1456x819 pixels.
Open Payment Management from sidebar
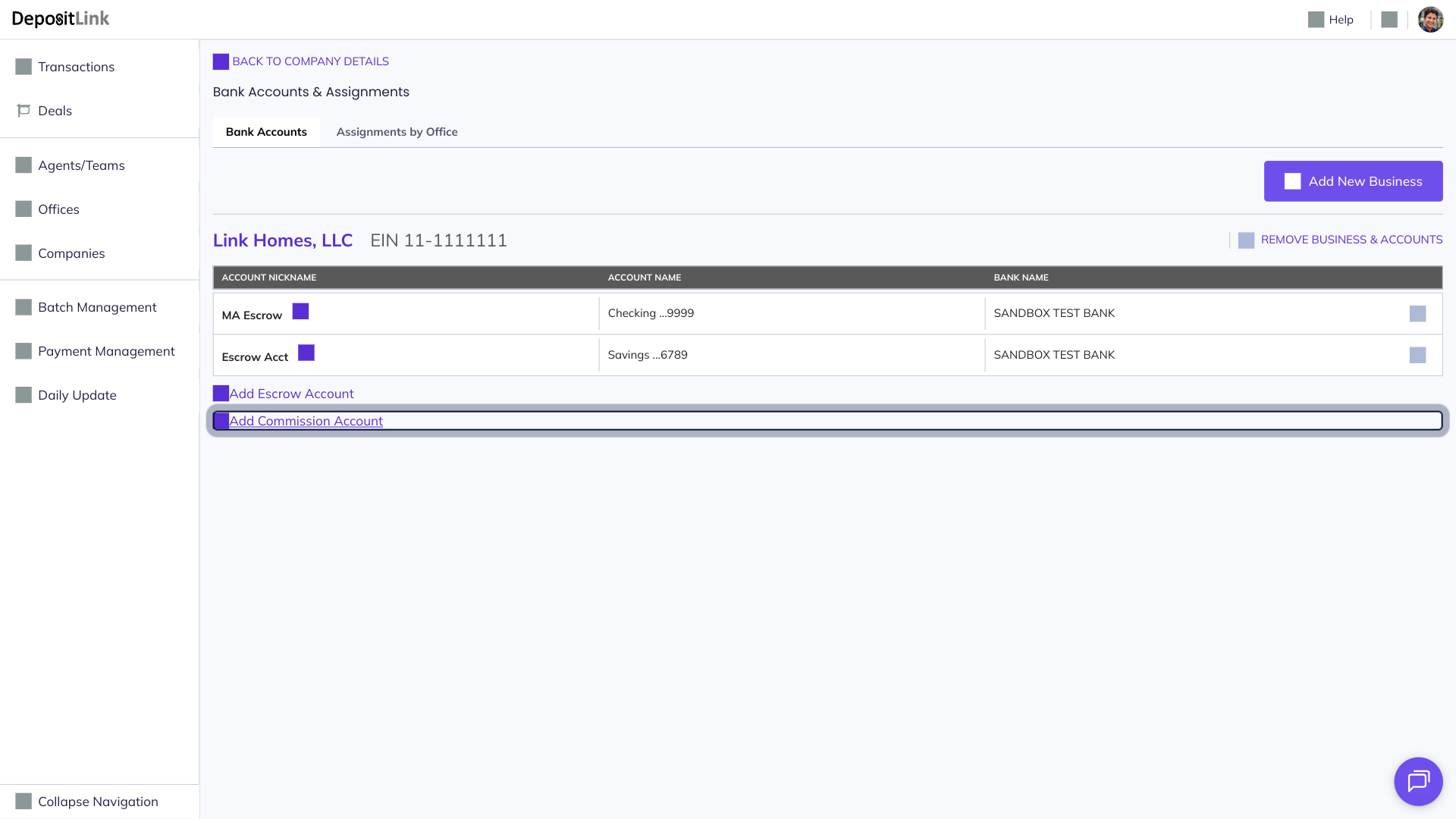coord(106,351)
